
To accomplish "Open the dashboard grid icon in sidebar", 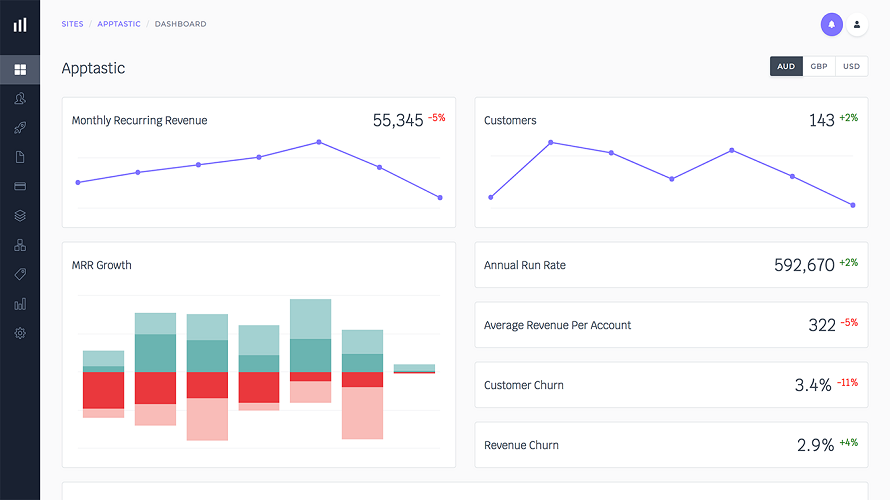I will pyautogui.click(x=20, y=69).
